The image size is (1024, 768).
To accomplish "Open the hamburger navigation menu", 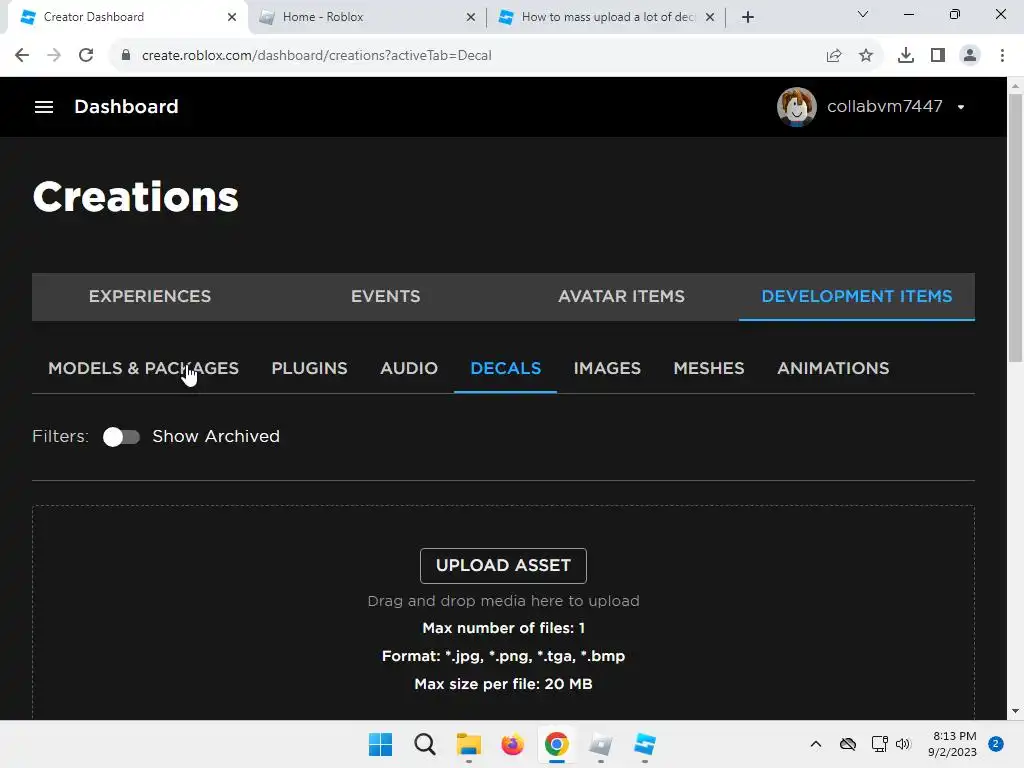I will 44,106.
